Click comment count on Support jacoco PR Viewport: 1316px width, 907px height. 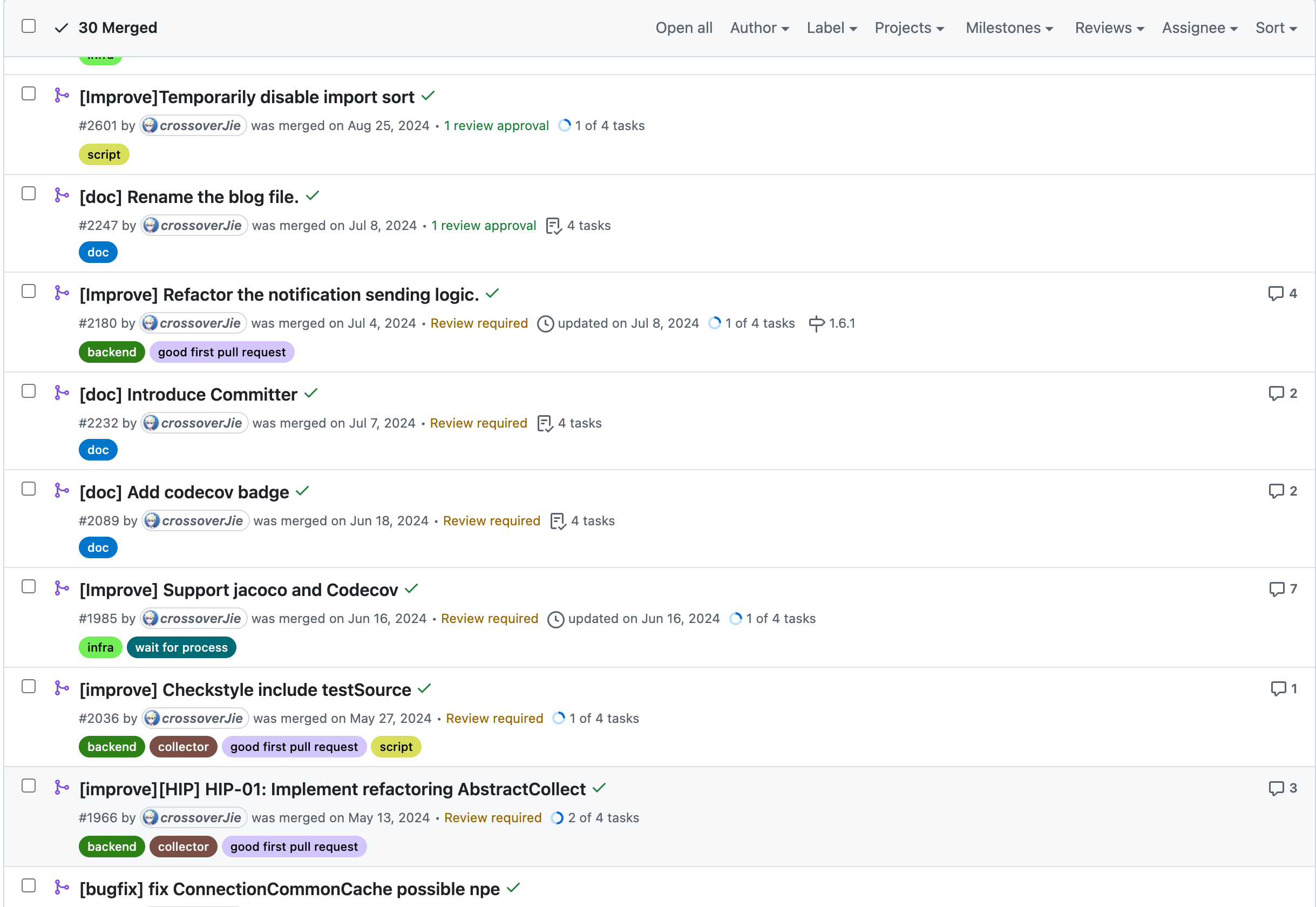pos(1293,589)
